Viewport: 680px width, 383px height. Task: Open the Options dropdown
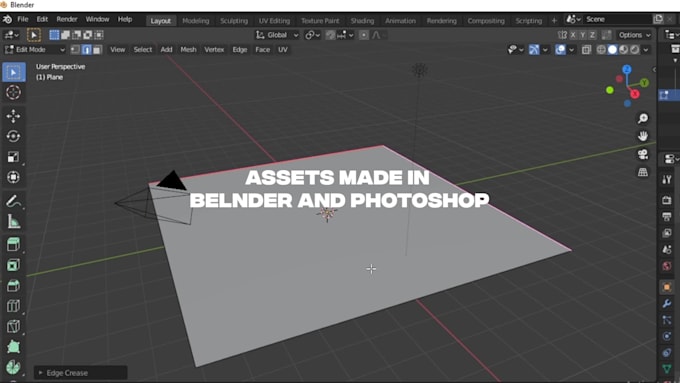point(634,35)
